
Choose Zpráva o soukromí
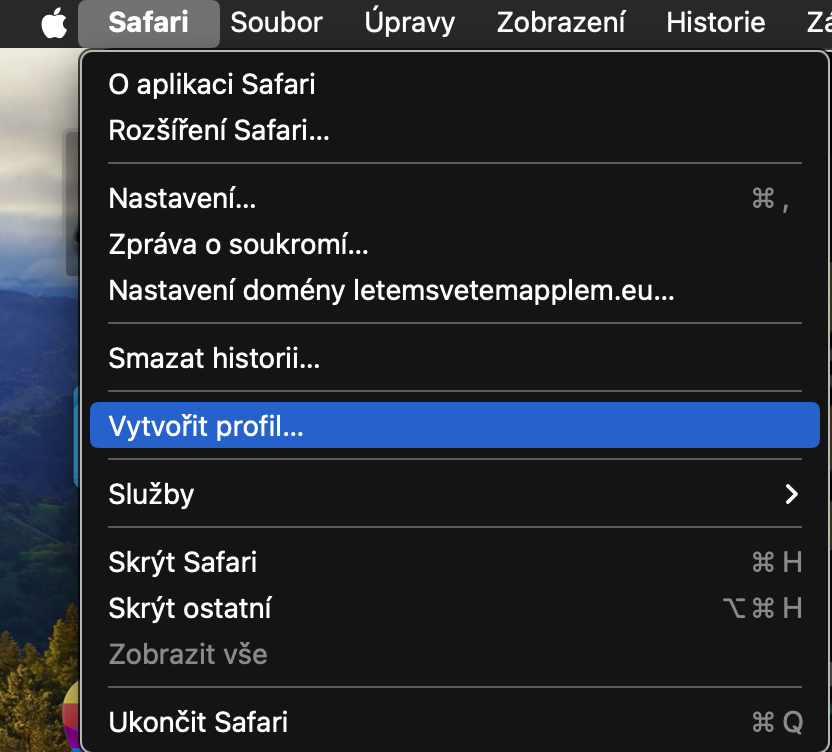[239, 245]
